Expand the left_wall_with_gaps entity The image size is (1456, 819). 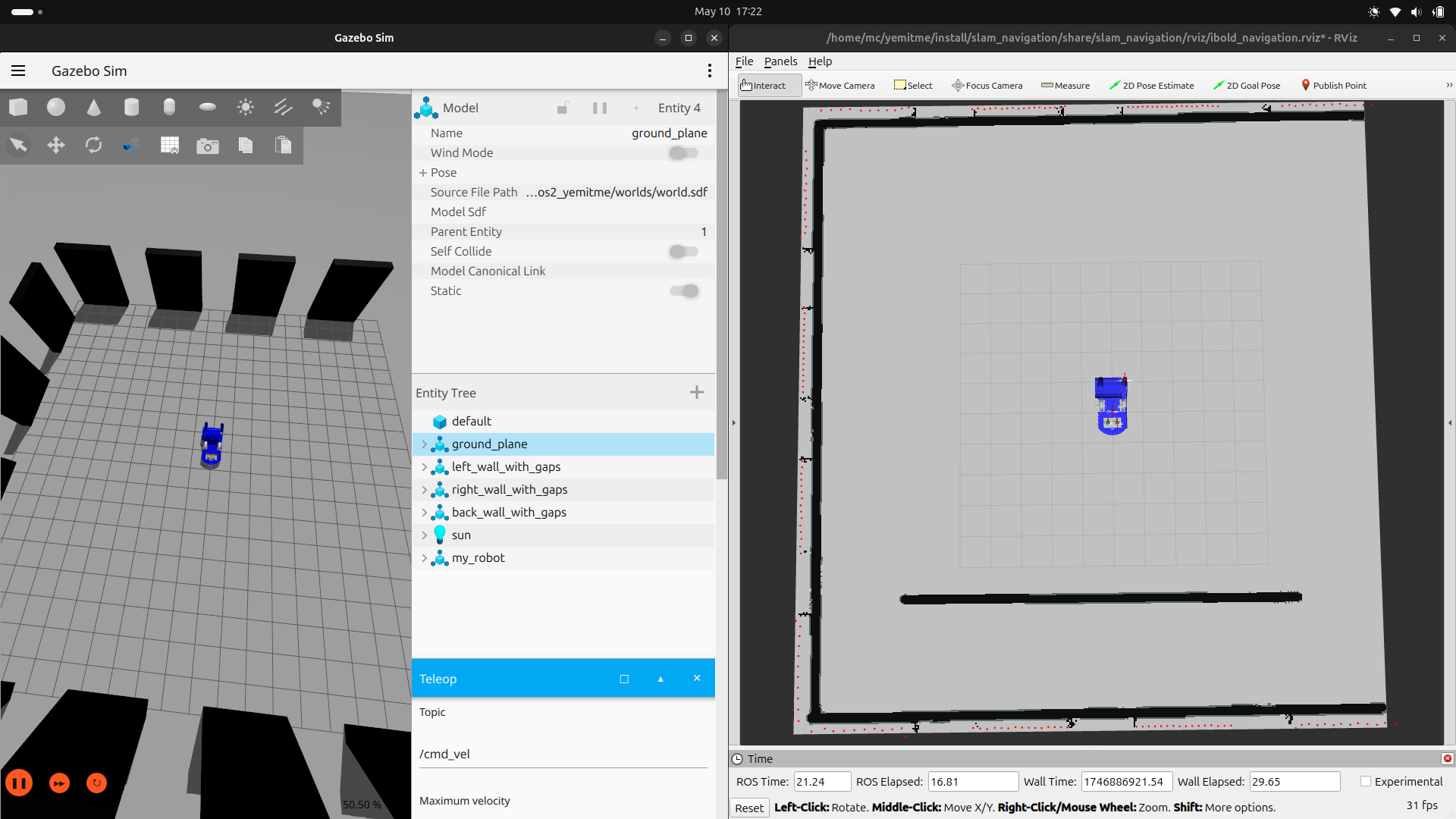pos(424,467)
